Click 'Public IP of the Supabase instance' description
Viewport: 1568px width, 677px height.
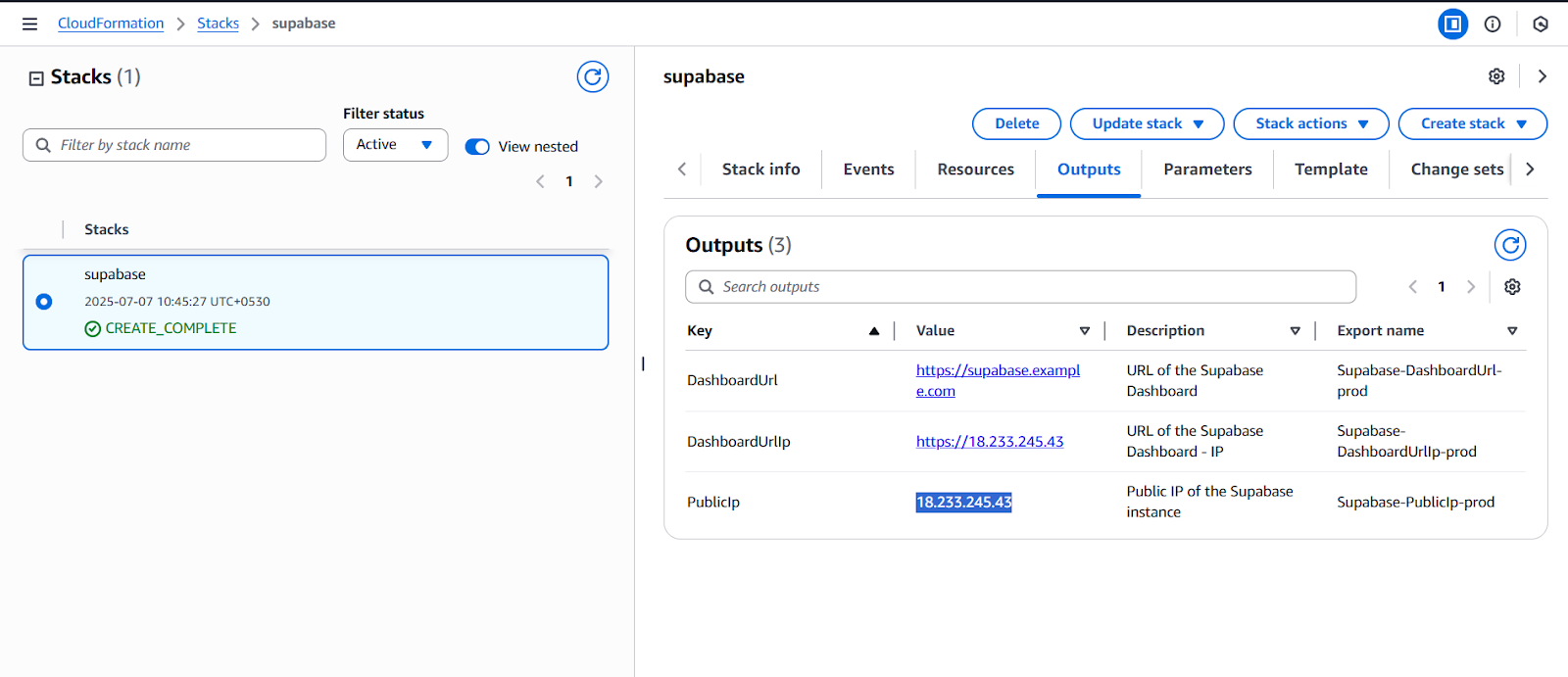[1209, 502]
